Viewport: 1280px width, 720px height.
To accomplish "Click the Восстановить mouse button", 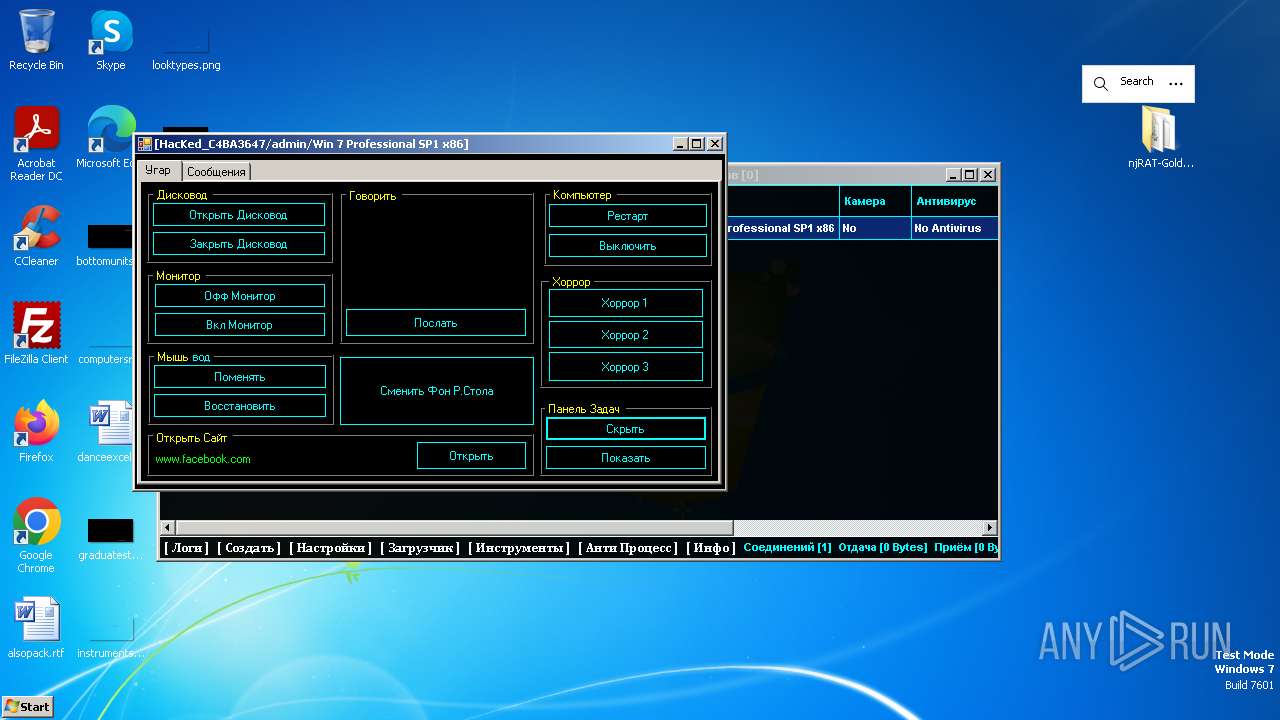I will [x=240, y=406].
